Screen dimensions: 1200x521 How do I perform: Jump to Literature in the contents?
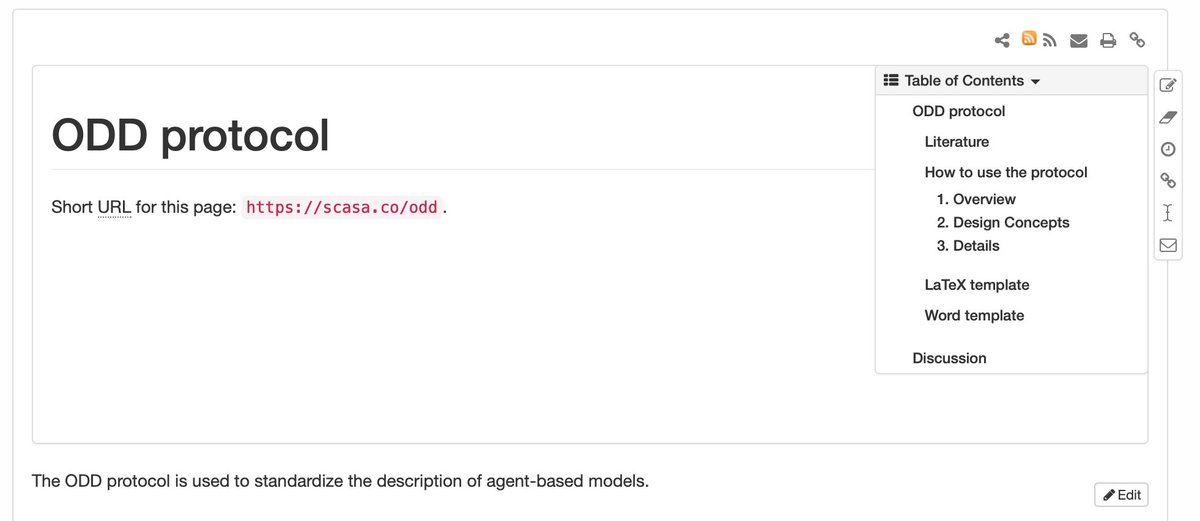(x=957, y=142)
